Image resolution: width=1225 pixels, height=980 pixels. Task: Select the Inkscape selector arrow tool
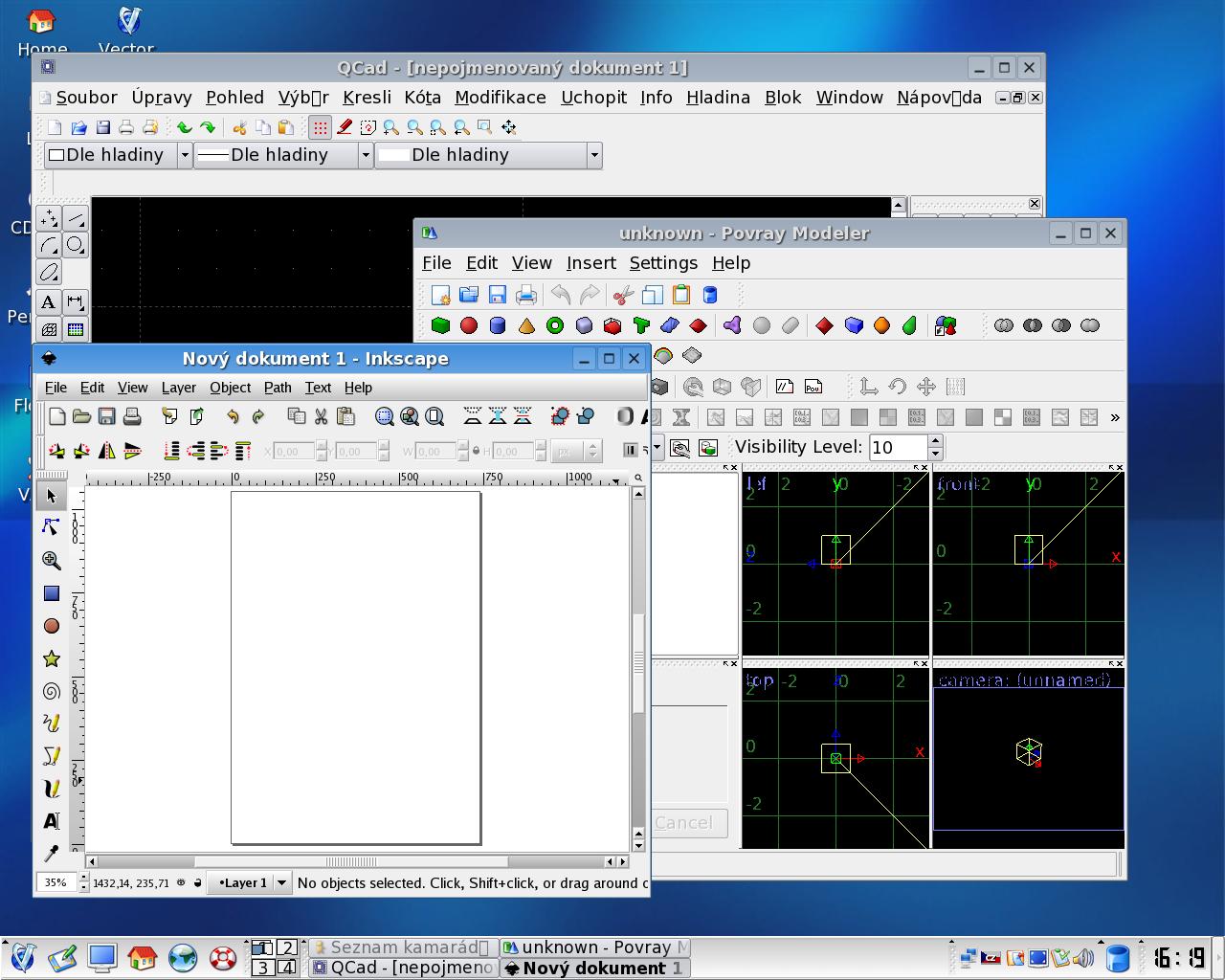point(52,496)
